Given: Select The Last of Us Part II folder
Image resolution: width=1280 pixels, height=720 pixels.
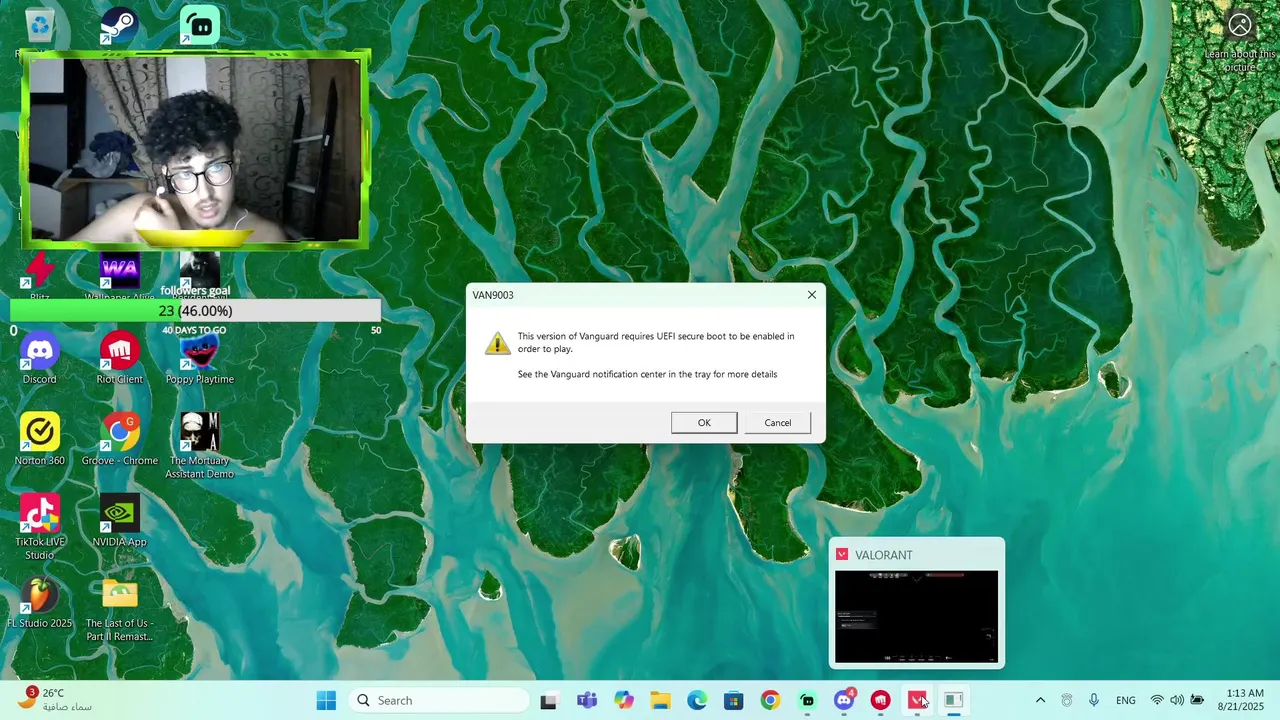Looking at the screenshot, I should click(120, 609).
